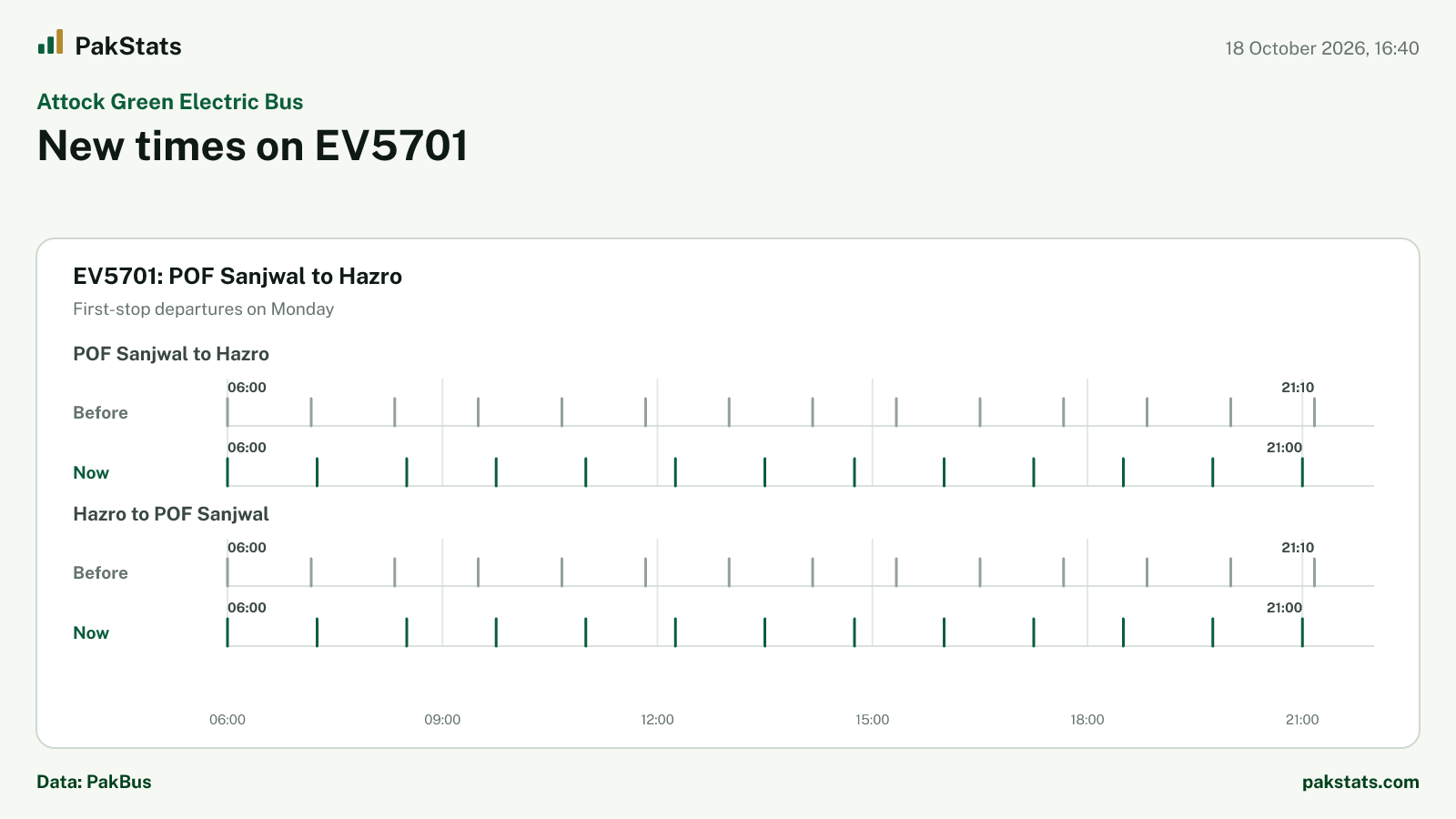This screenshot has height=819, width=1456.
Task: Click the 'Data: PakBus' source credit
Action: [x=94, y=782]
